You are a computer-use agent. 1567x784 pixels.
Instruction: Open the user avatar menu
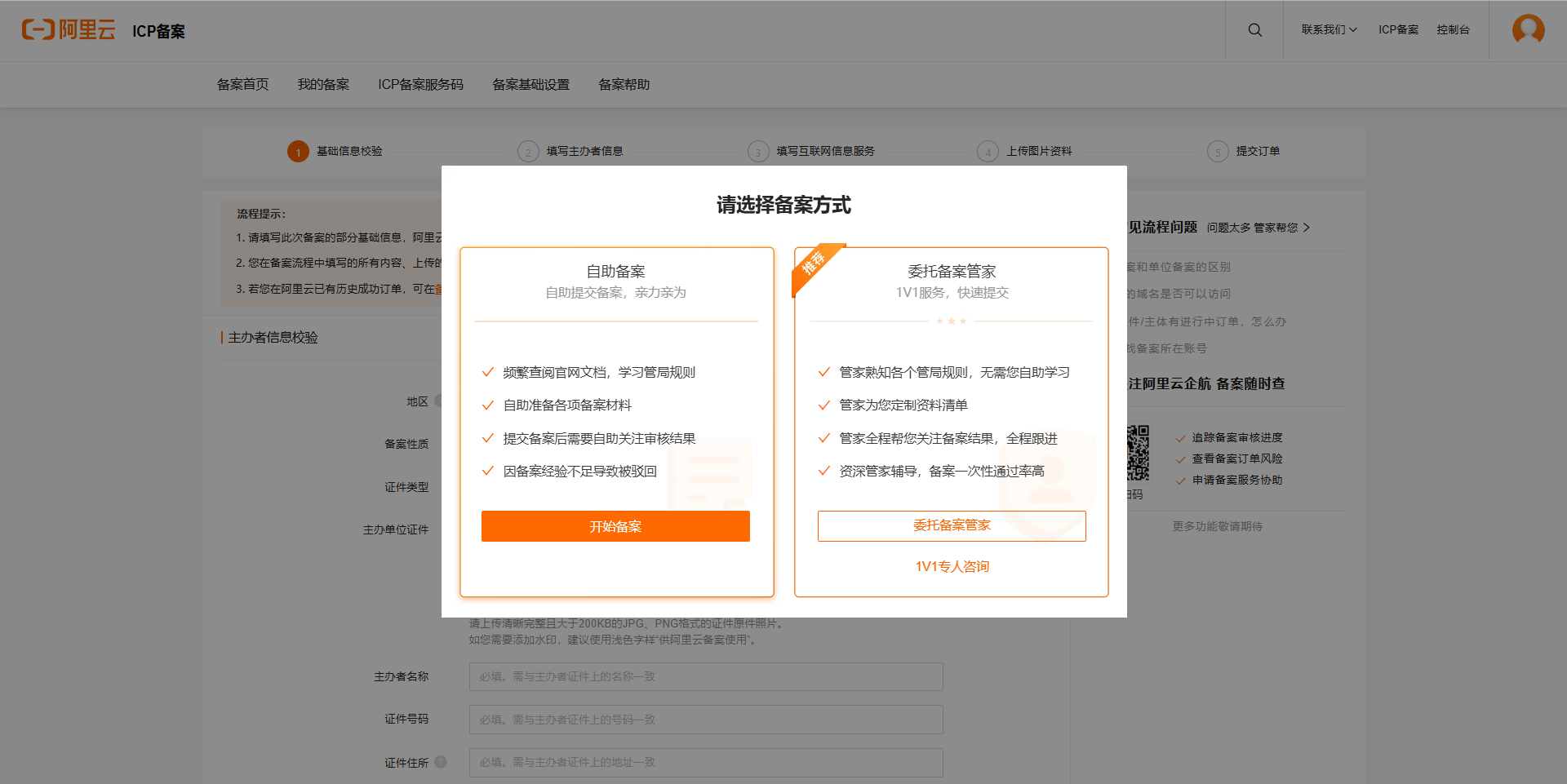1528,29
